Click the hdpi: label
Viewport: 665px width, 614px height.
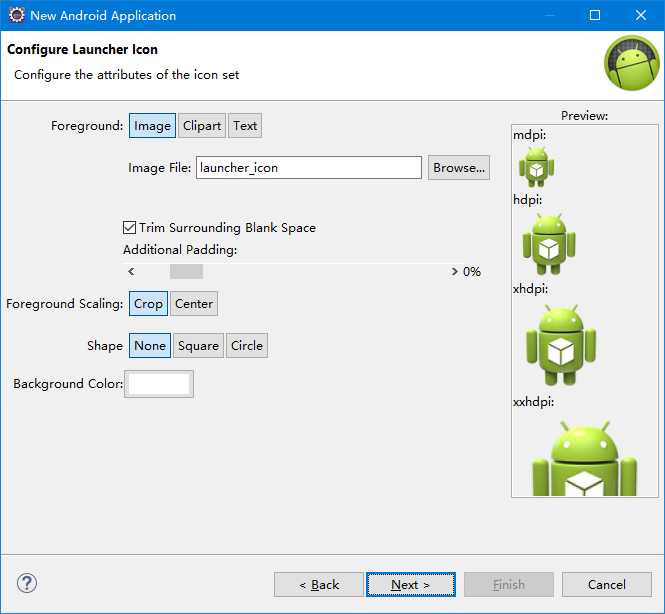(x=528, y=200)
